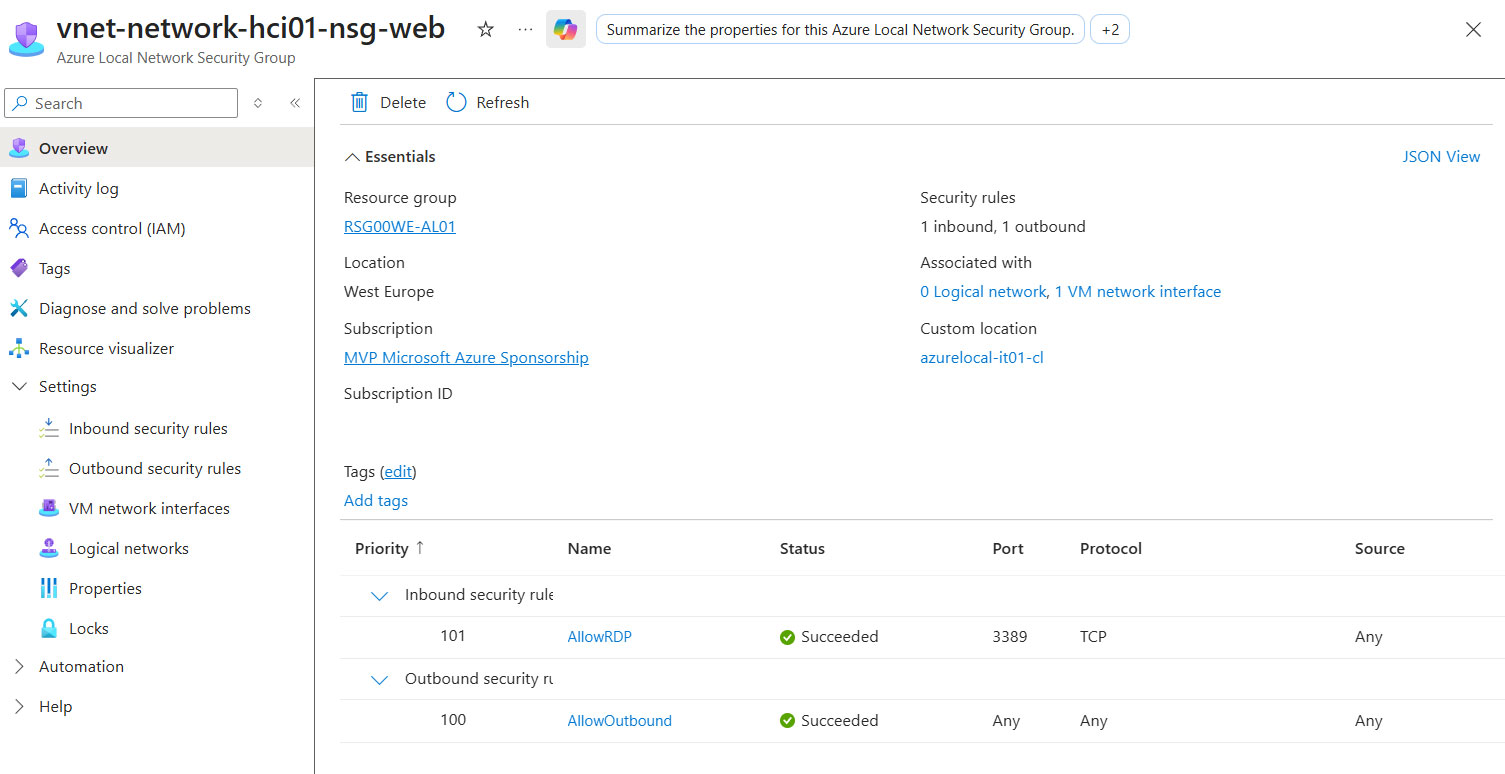Viewport: 1505px width, 774px height.
Task: Click the Access control (IAM) people icon
Action: (19, 228)
